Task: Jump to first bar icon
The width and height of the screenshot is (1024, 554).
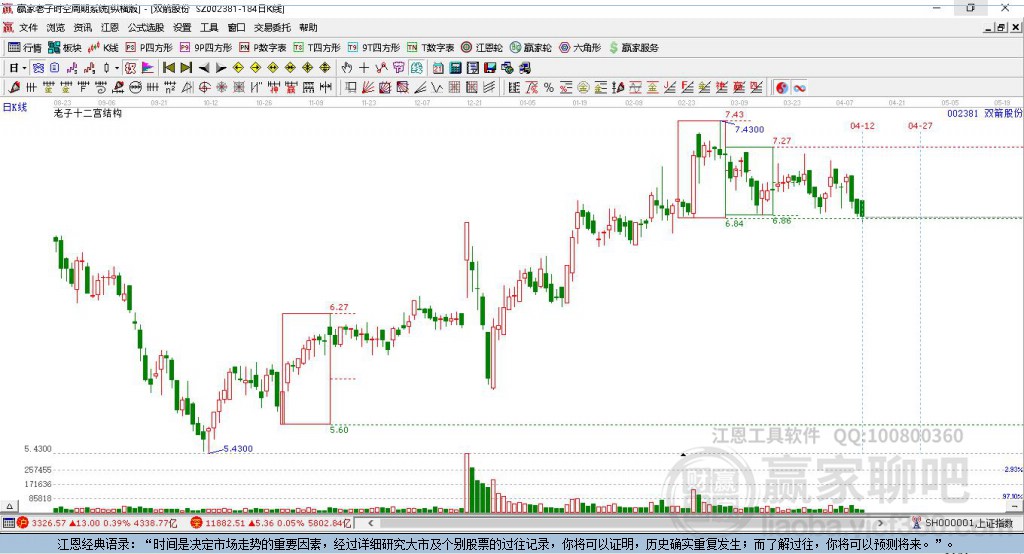Action: [168, 68]
